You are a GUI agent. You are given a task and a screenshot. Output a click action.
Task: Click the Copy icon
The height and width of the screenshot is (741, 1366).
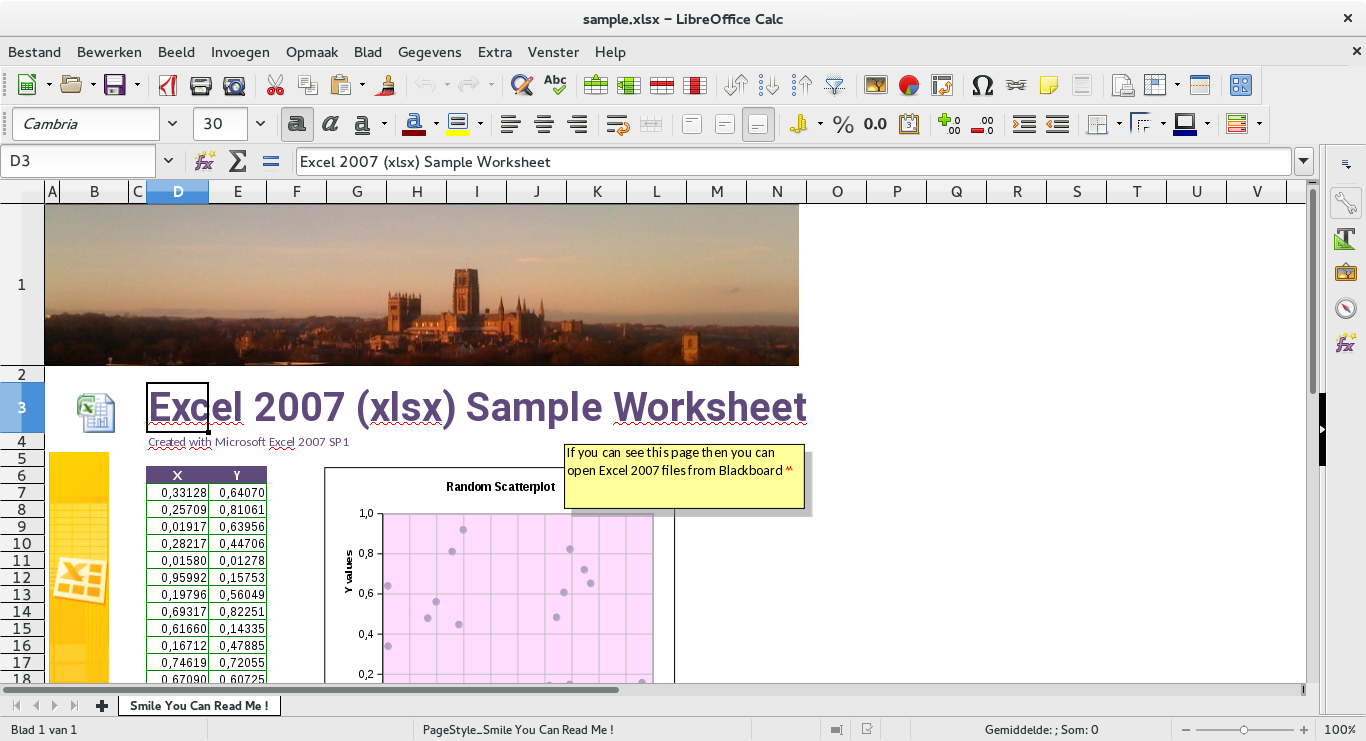click(308, 85)
